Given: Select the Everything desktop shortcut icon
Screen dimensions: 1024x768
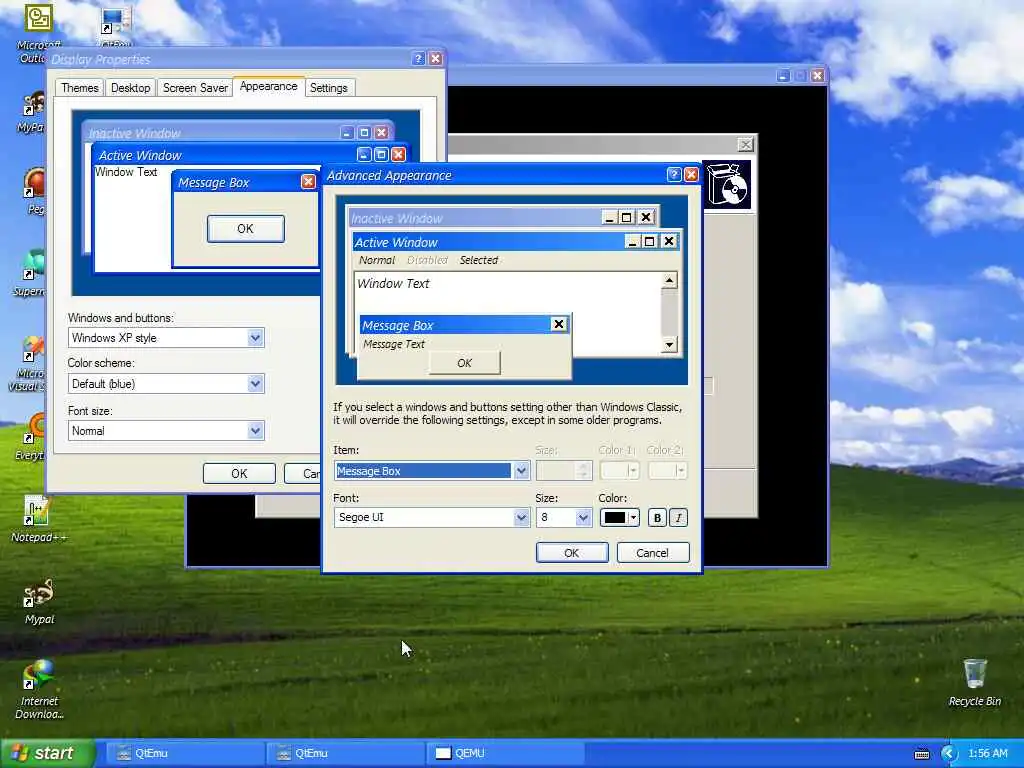Looking at the screenshot, I should tap(29, 438).
